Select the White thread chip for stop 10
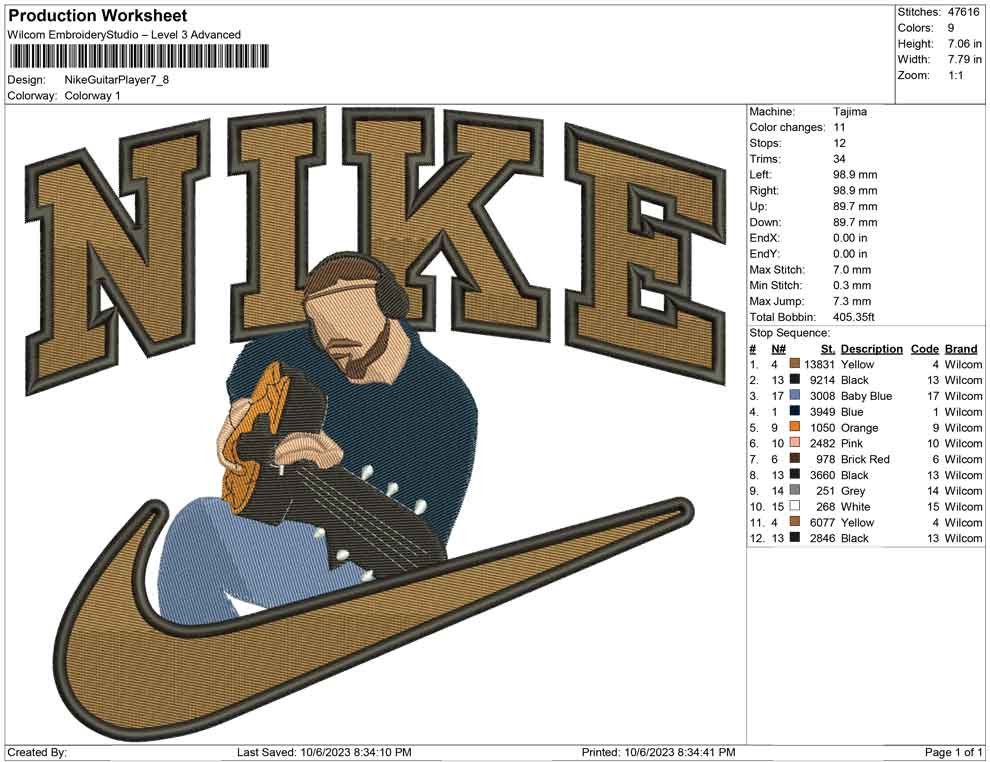This screenshot has width=990, height=762. coord(793,506)
